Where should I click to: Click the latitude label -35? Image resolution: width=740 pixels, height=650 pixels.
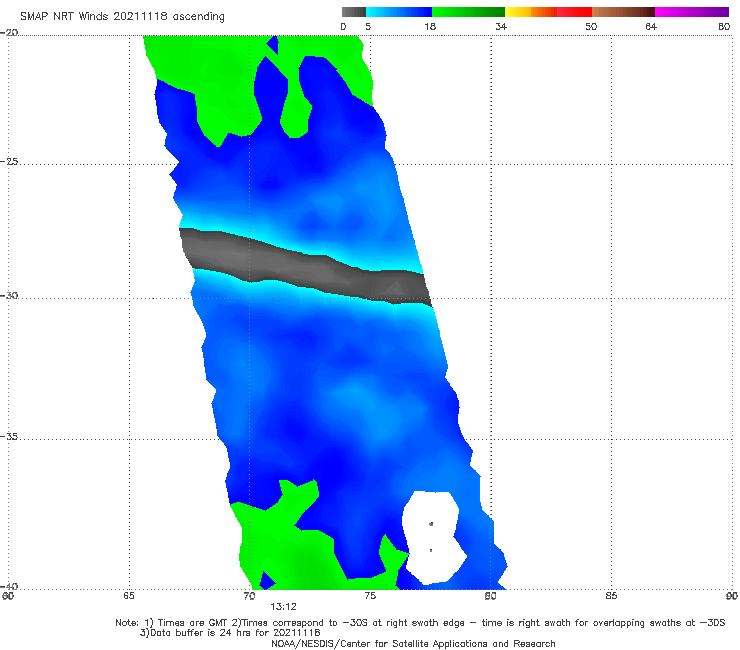(9, 436)
